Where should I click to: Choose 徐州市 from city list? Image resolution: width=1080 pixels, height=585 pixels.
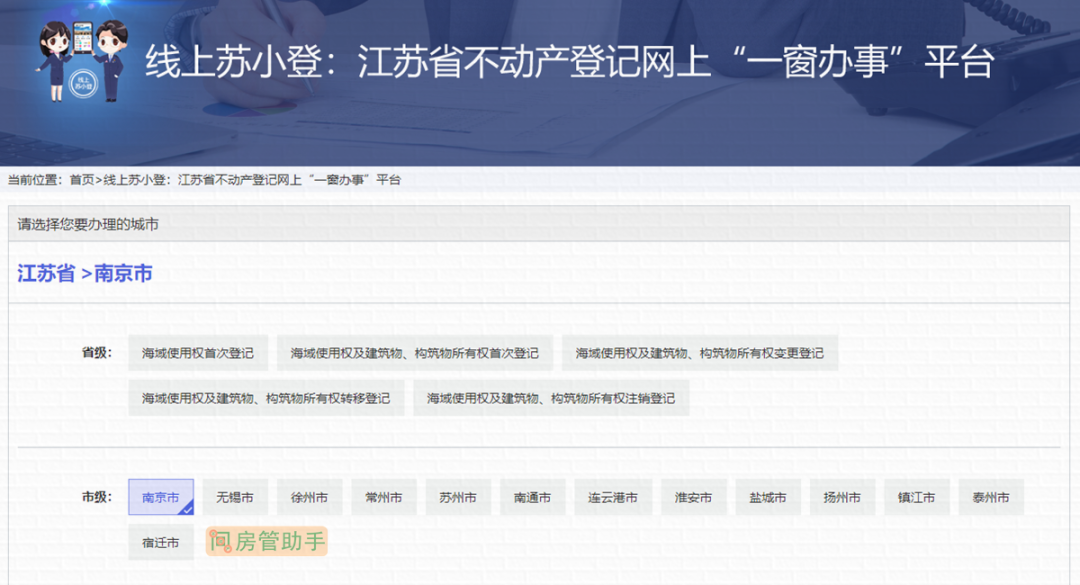click(309, 497)
